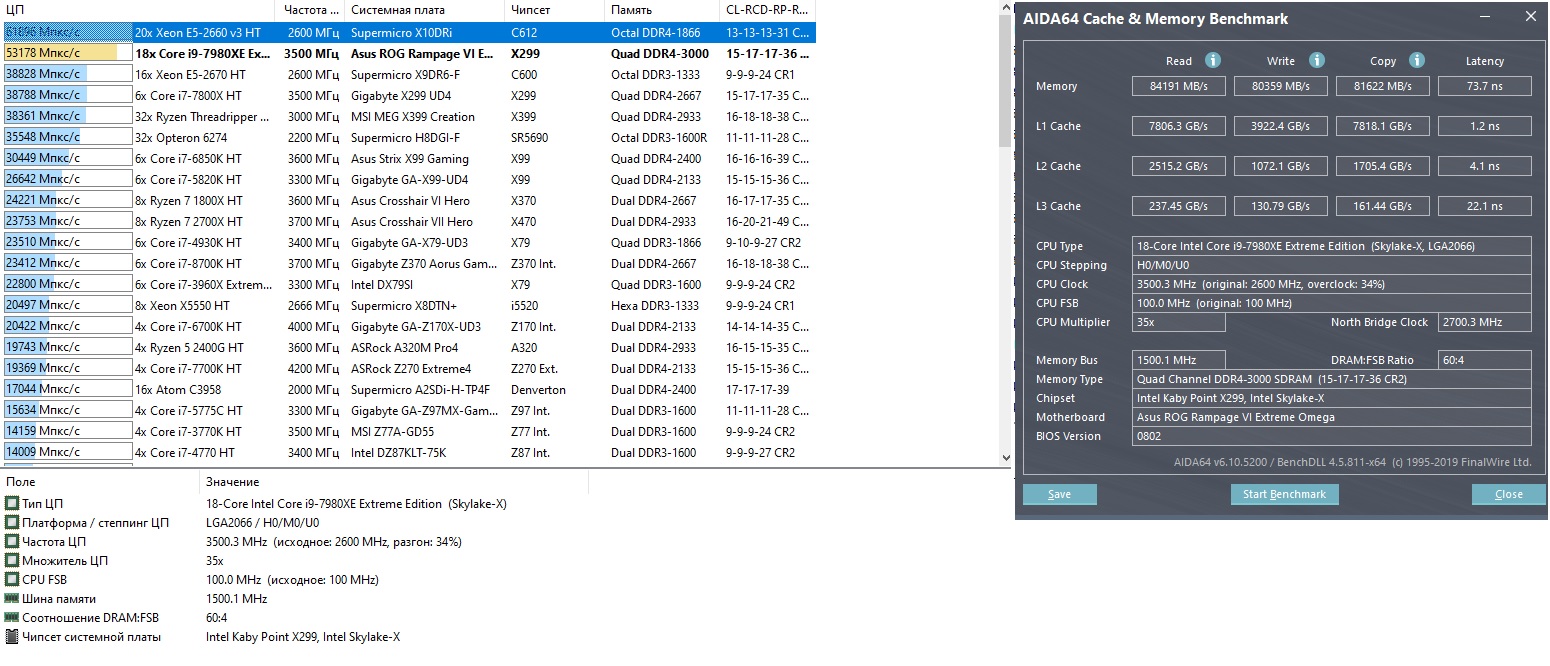The image size is (1550, 666).
Task: Select the 4x Ryzen 5 2400G HT row
Action: [408, 347]
